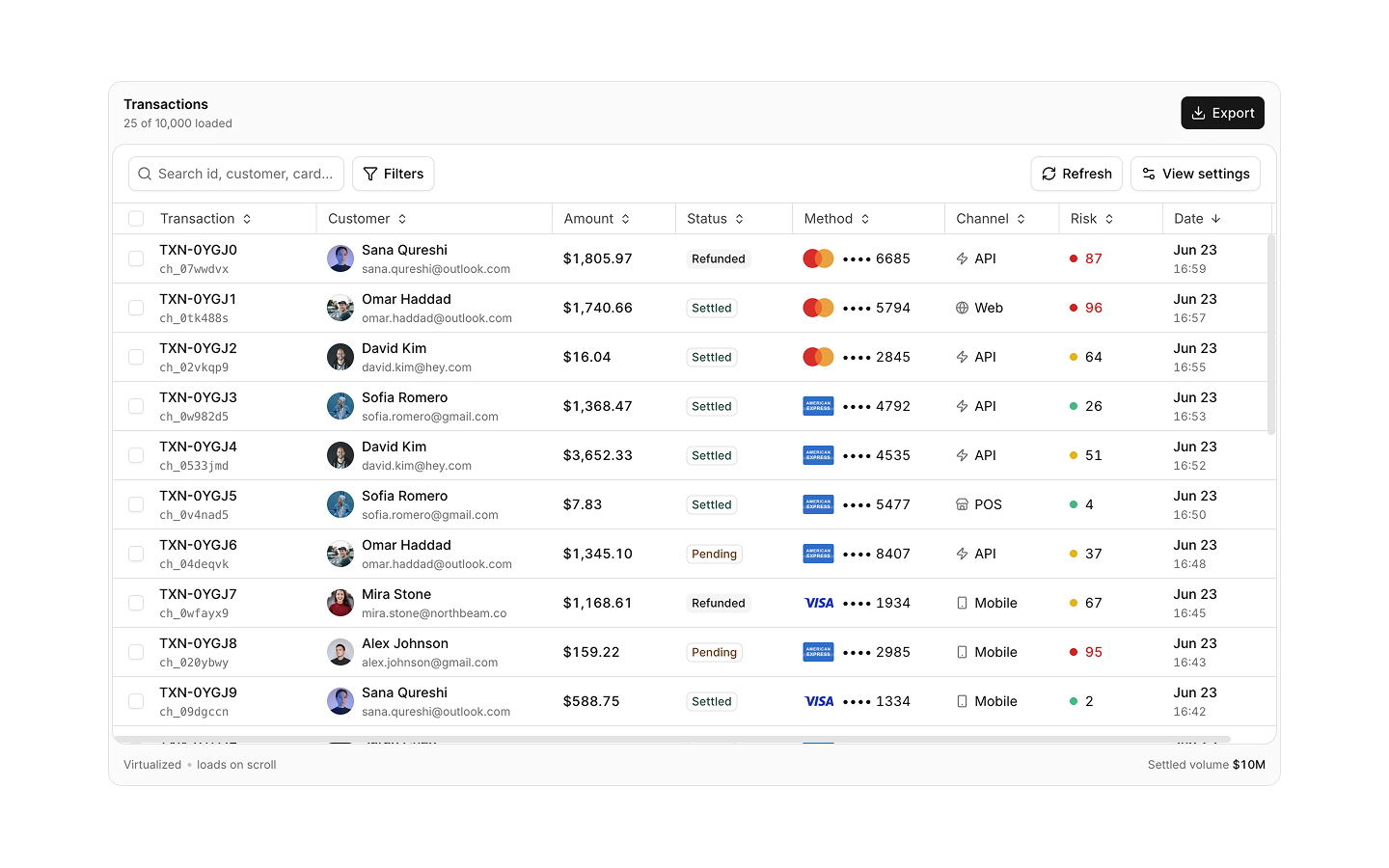Click the API lightning icon in TXN-0YGJ0 row
Image resolution: width=1389 pixels, height=868 pixels.
[x=962, y=258]
